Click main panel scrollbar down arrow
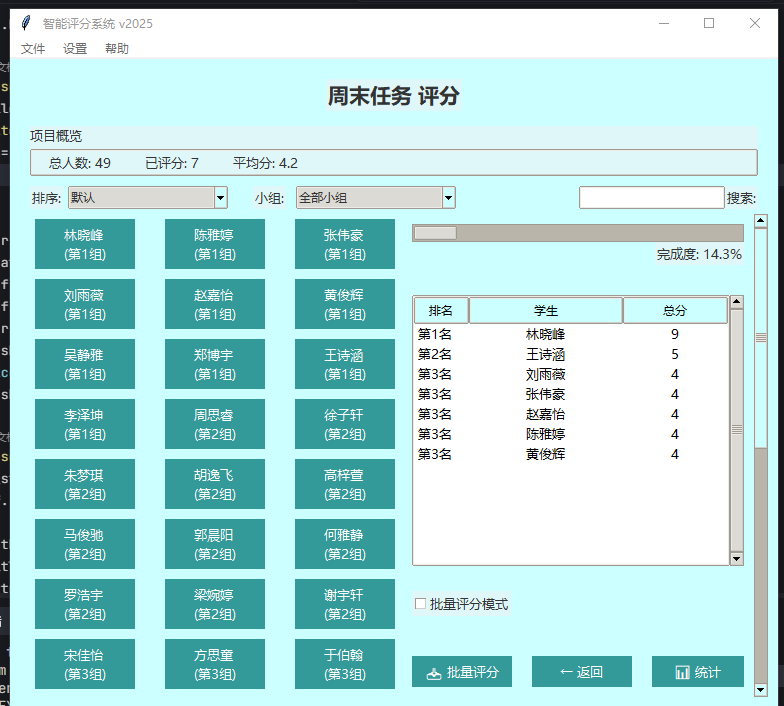This screenshot has width=784, height=706. tap(760, 690)
